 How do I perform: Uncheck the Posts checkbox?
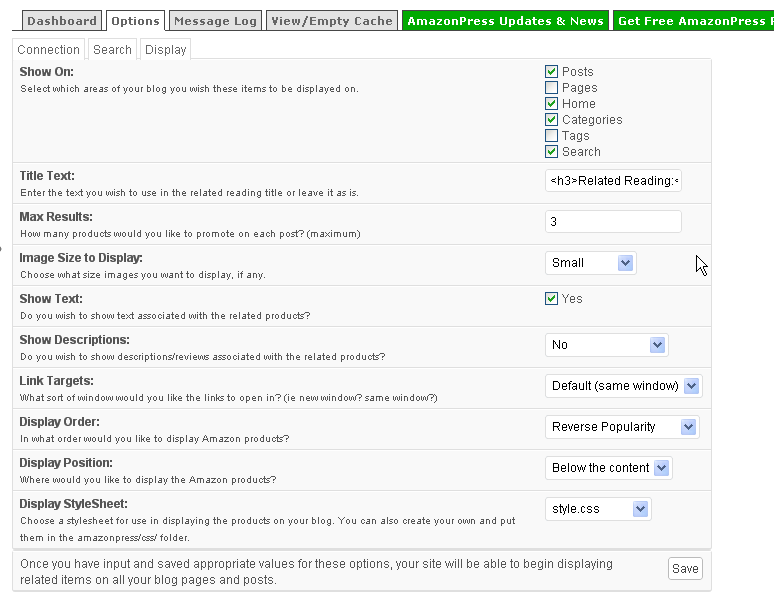551,72
